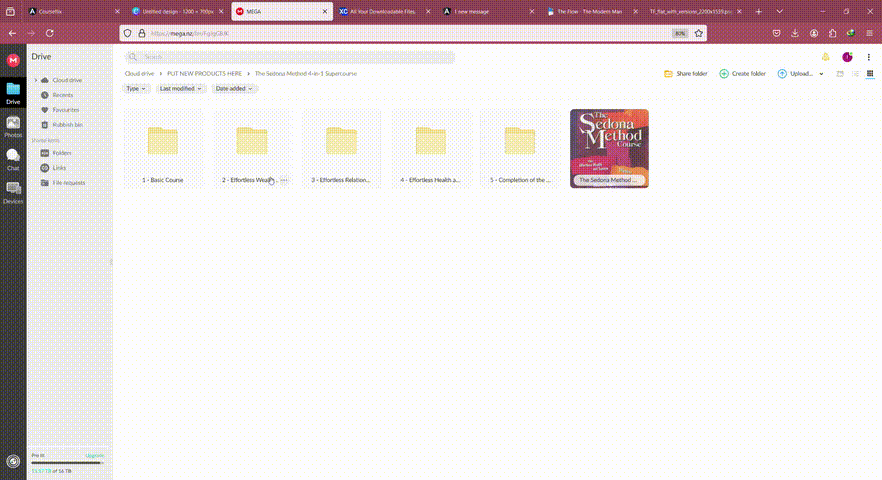Expand the Cloud drive tree arrow

pos(36,80)
